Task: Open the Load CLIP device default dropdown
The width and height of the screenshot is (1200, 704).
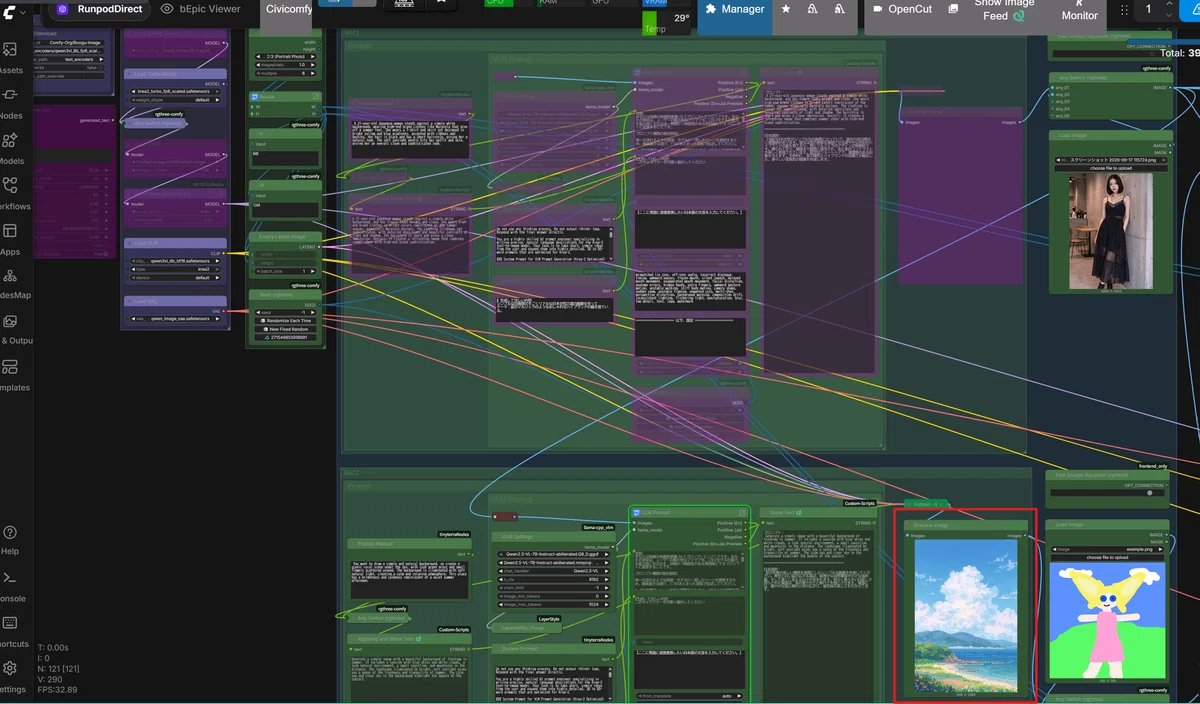Action: point(176,277)
